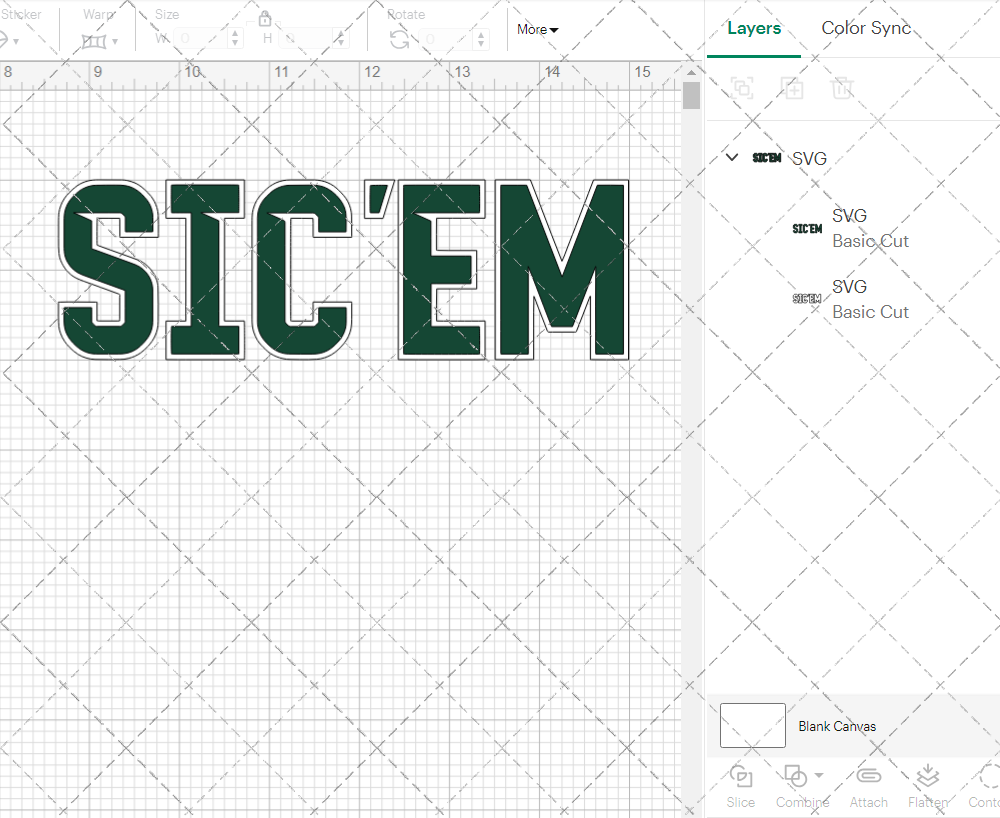
Task: Click the Flatten tool
Action: (928, 786)
